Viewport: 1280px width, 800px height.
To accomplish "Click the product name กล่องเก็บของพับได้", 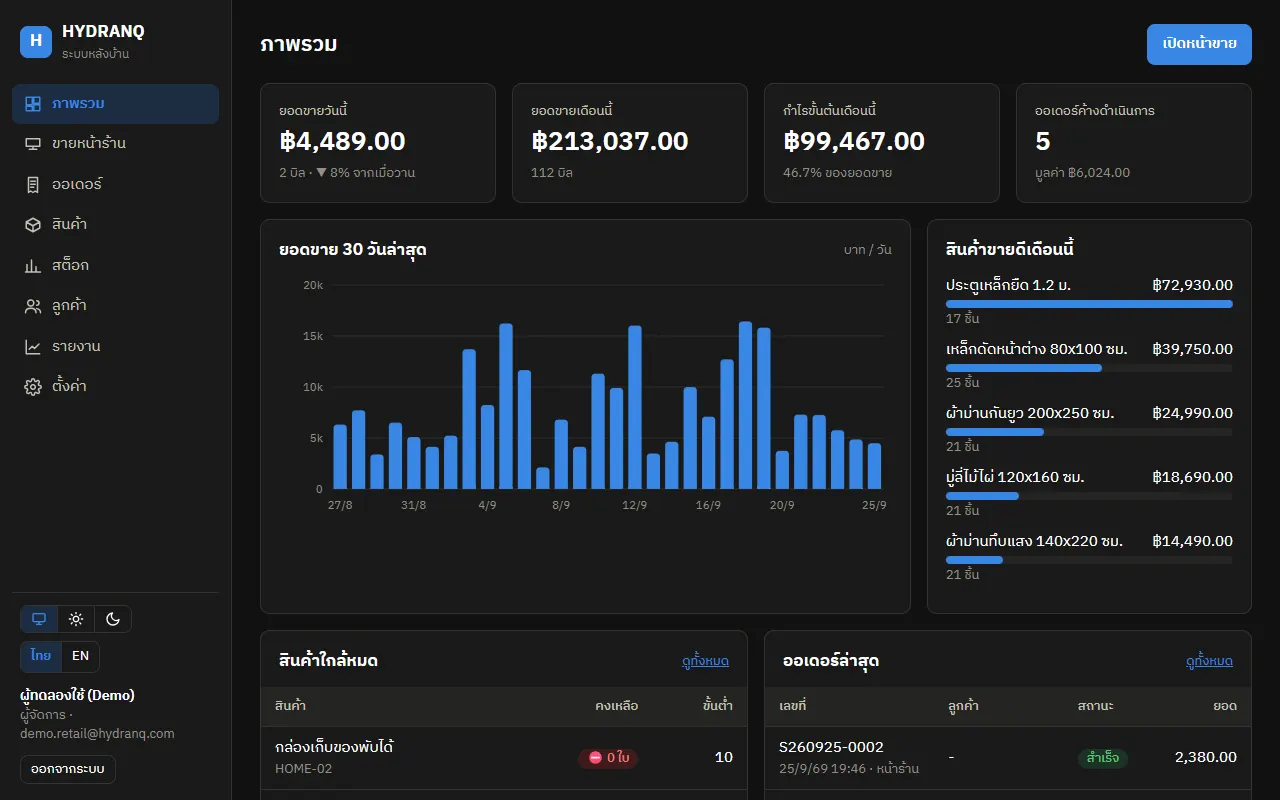I will (x=334, y=747).
